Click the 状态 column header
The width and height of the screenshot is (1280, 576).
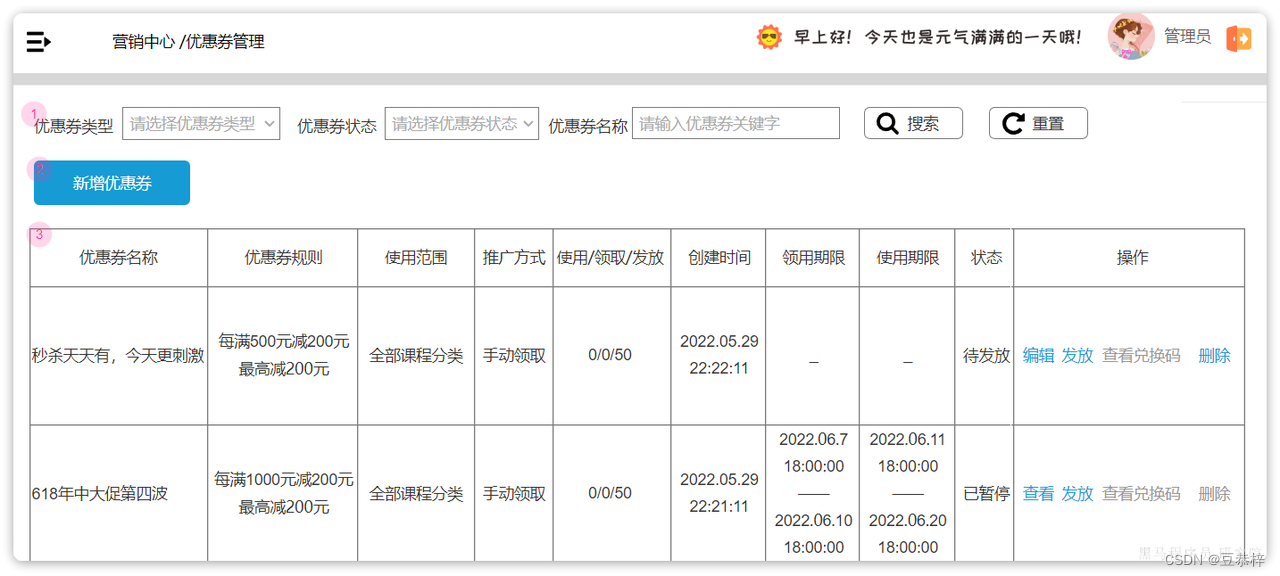(x=986, y=258)
